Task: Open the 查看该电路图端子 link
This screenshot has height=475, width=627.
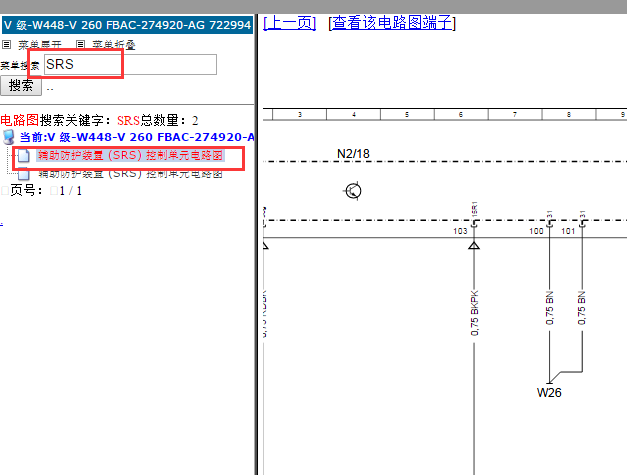Action: pos(392,23)
